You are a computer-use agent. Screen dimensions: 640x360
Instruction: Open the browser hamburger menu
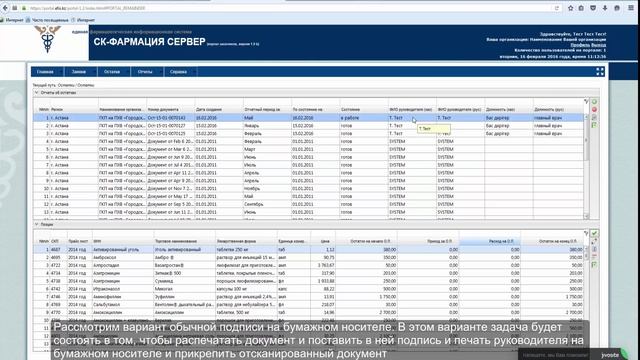point(631,8)
